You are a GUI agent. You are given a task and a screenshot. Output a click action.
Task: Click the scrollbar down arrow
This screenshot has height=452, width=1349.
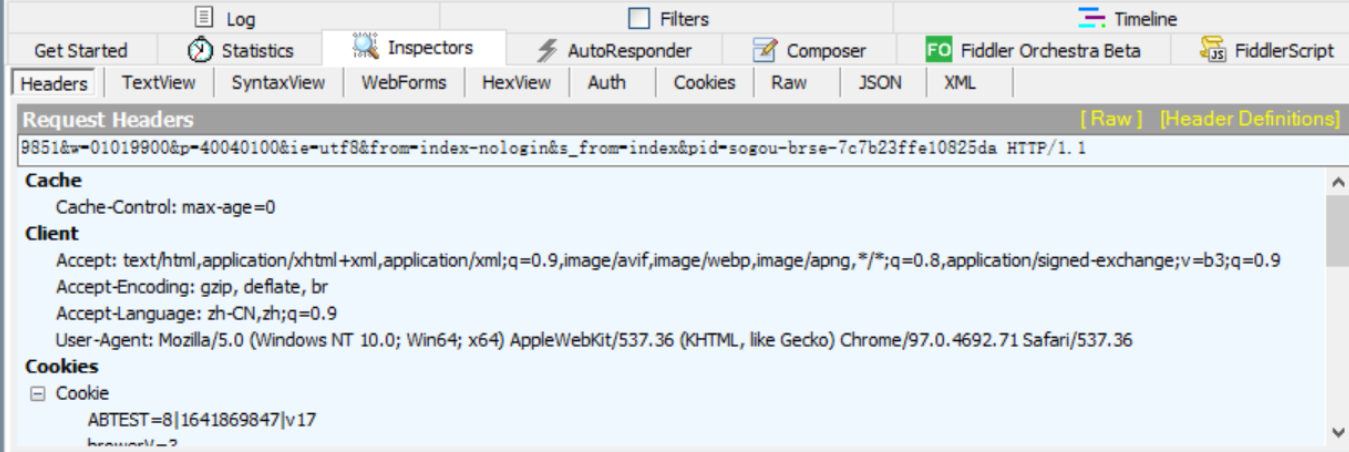1337,432
